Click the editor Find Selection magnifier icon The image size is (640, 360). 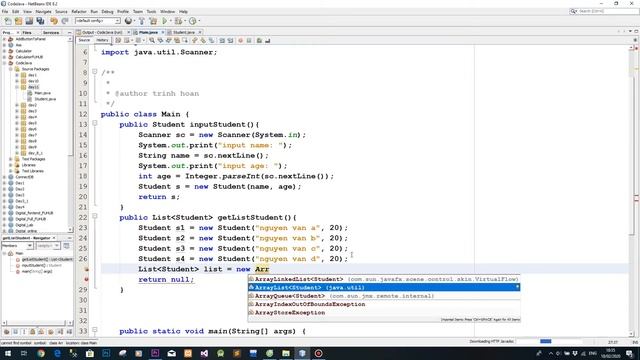[152, 40]
